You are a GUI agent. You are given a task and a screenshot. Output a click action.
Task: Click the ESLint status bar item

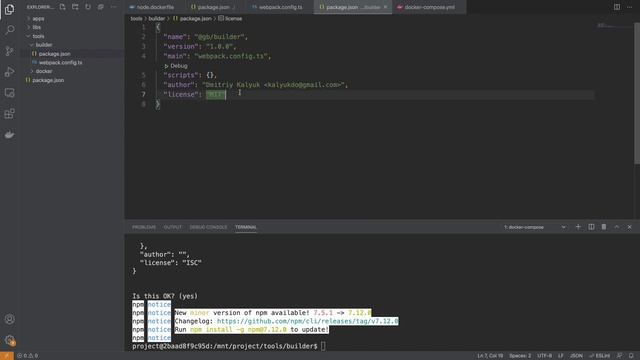[x=600, y=356]
